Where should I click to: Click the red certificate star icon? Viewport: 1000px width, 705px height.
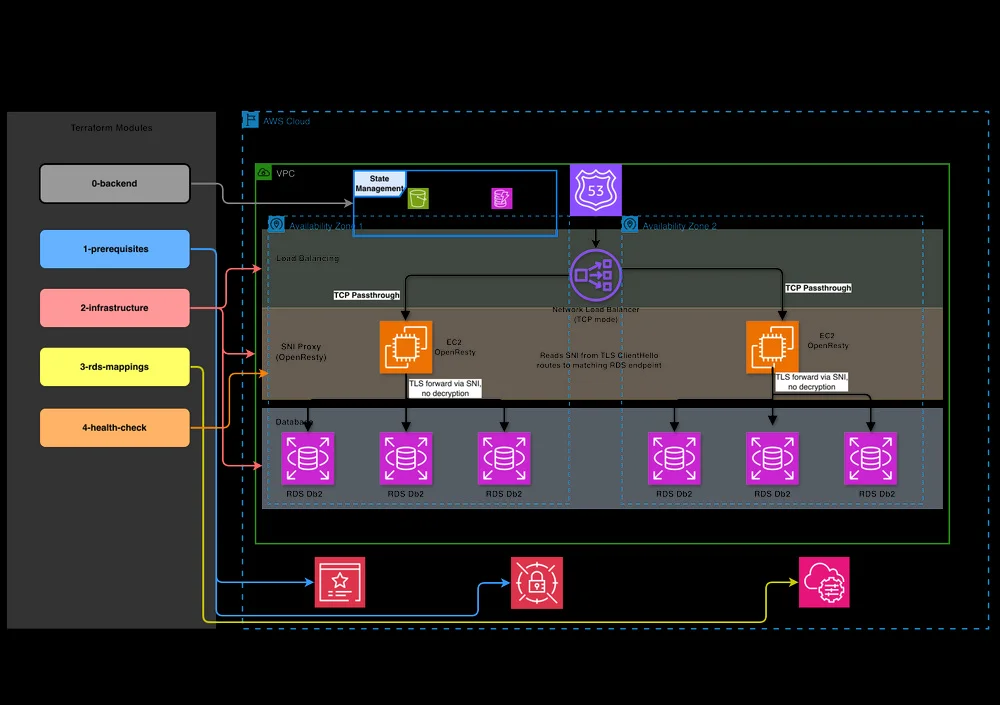340,582
